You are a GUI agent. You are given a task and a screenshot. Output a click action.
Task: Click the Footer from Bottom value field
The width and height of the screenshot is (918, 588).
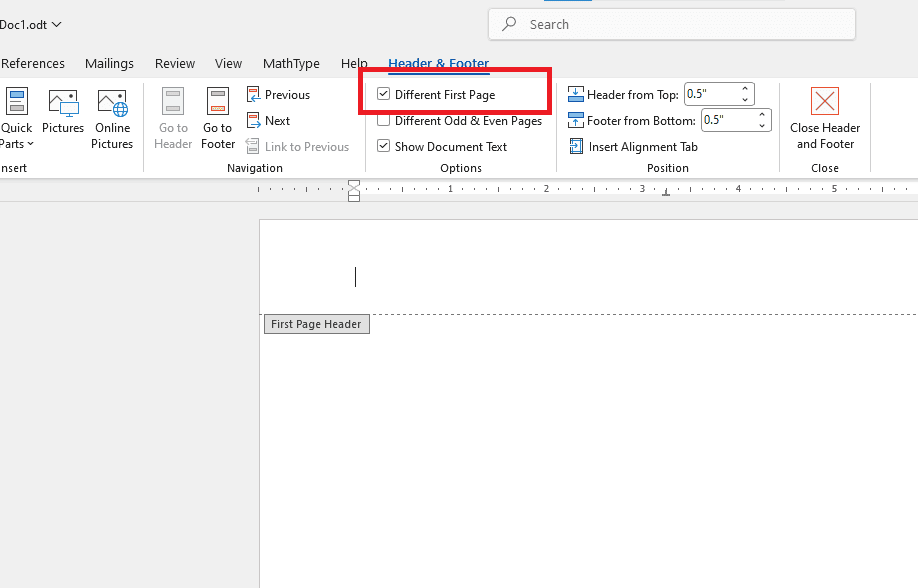coord(728,120)
